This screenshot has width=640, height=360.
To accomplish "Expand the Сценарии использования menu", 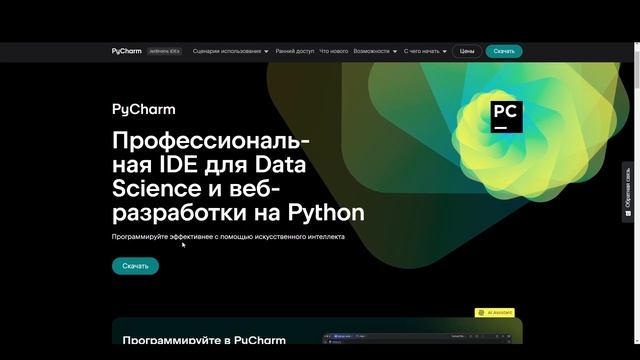I will click(x=231, y=51).
